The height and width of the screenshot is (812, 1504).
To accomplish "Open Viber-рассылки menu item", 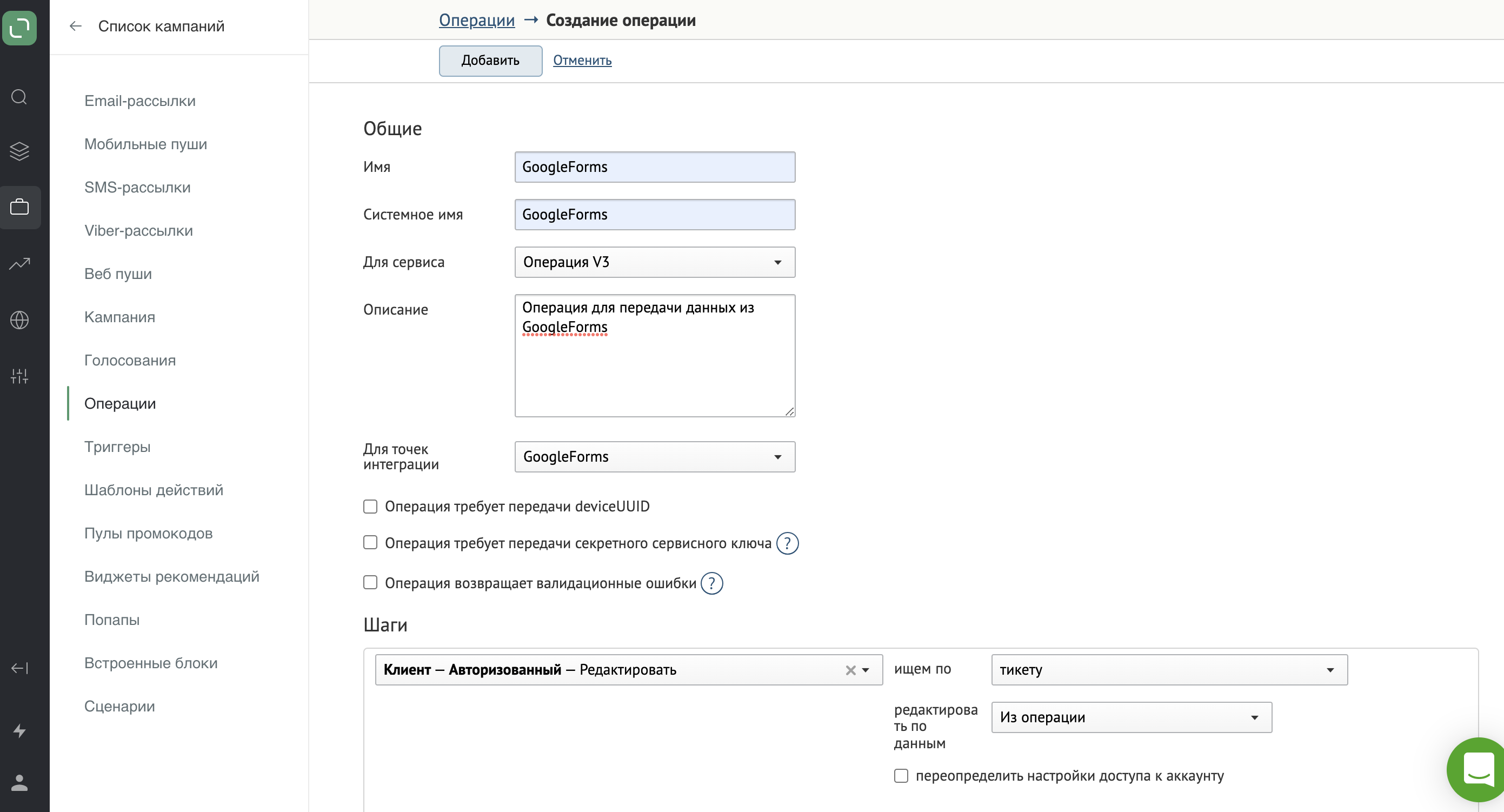I will pos(138,231).
